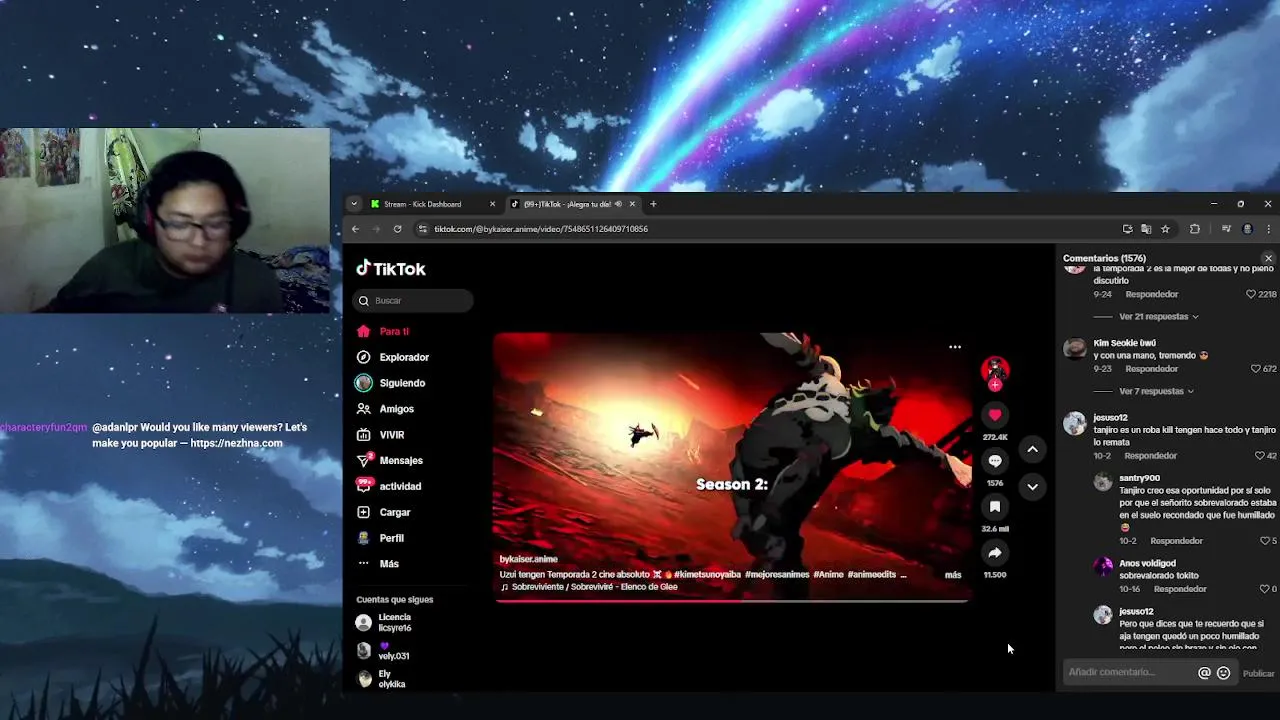Screen dimensions: 1280x720
Task: Mute the TikTok tab audio icon
Action: click(618, 204)
